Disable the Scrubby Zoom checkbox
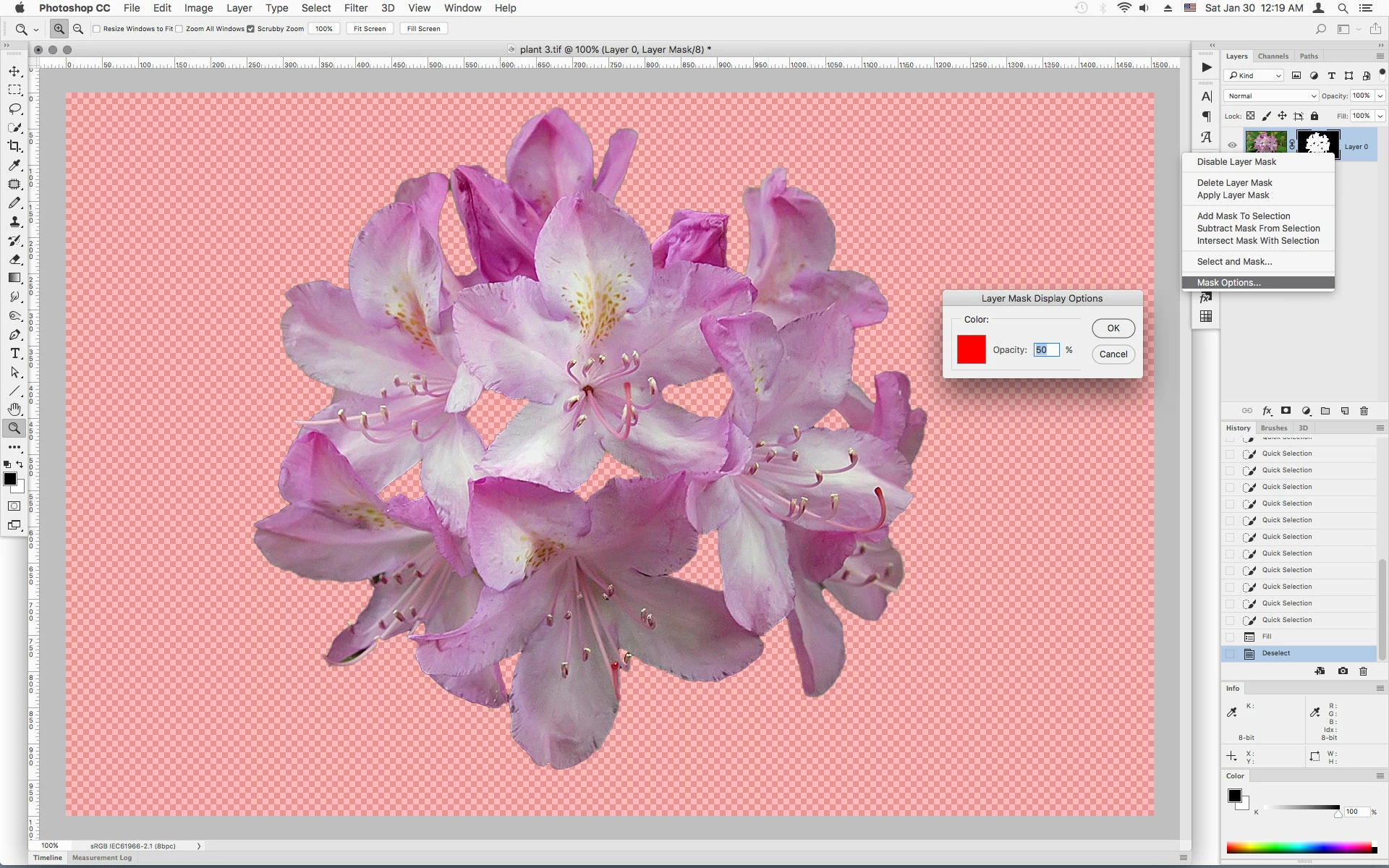 click(251, 29)
